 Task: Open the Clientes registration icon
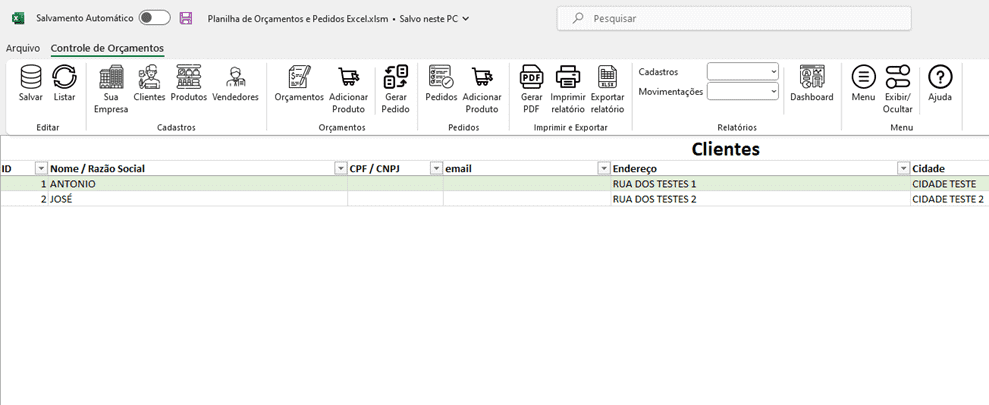pyautogui.click(x=149, y=77)
